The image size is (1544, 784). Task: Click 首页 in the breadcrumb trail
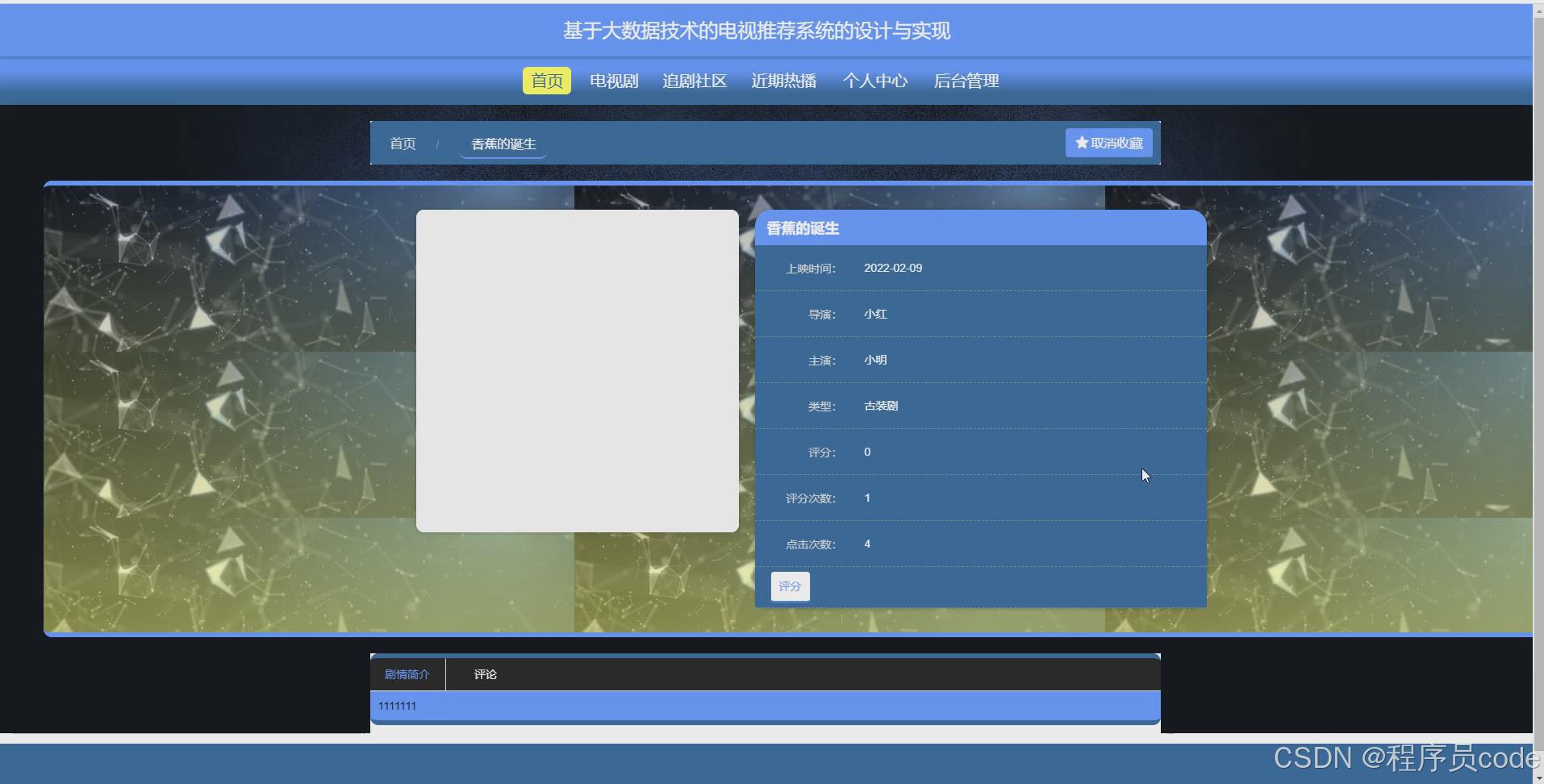tap(403, 143)
